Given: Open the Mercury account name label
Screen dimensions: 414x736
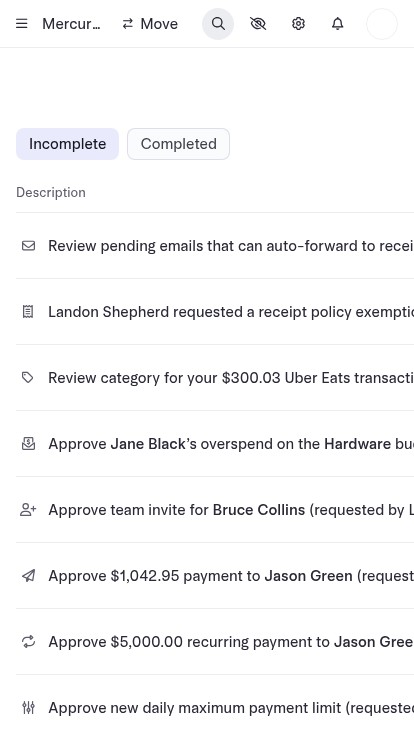Looking at the screenshot, I should point(71,24).
